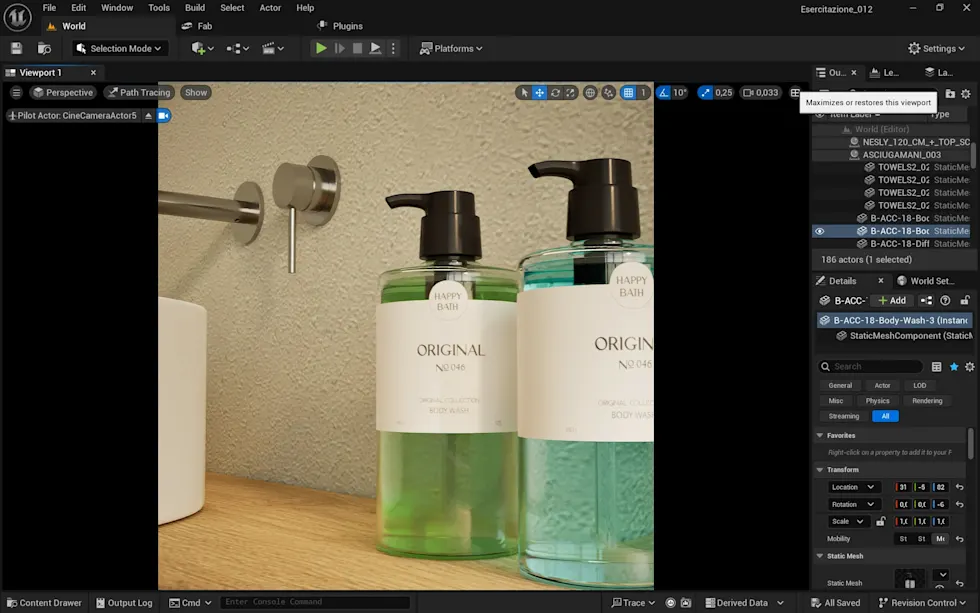Reset Location to default arrow
980x613 pixels.
959,487
